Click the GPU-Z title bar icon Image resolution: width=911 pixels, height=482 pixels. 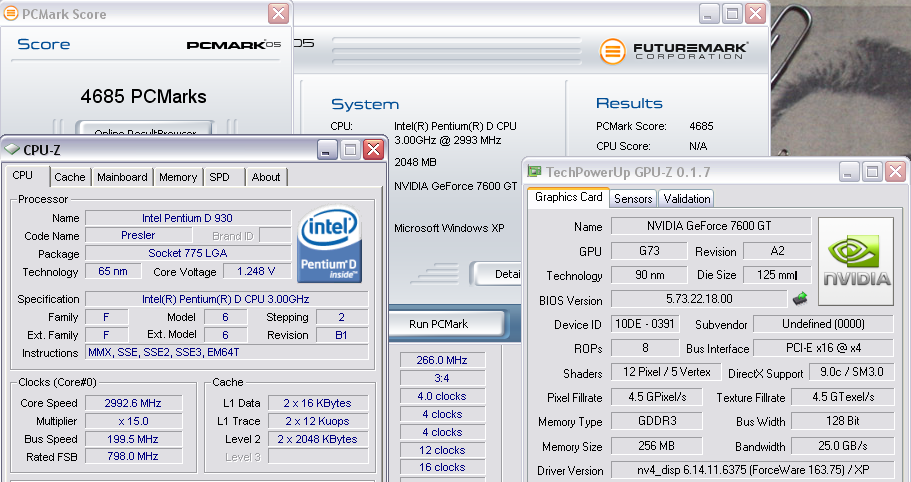534,171
